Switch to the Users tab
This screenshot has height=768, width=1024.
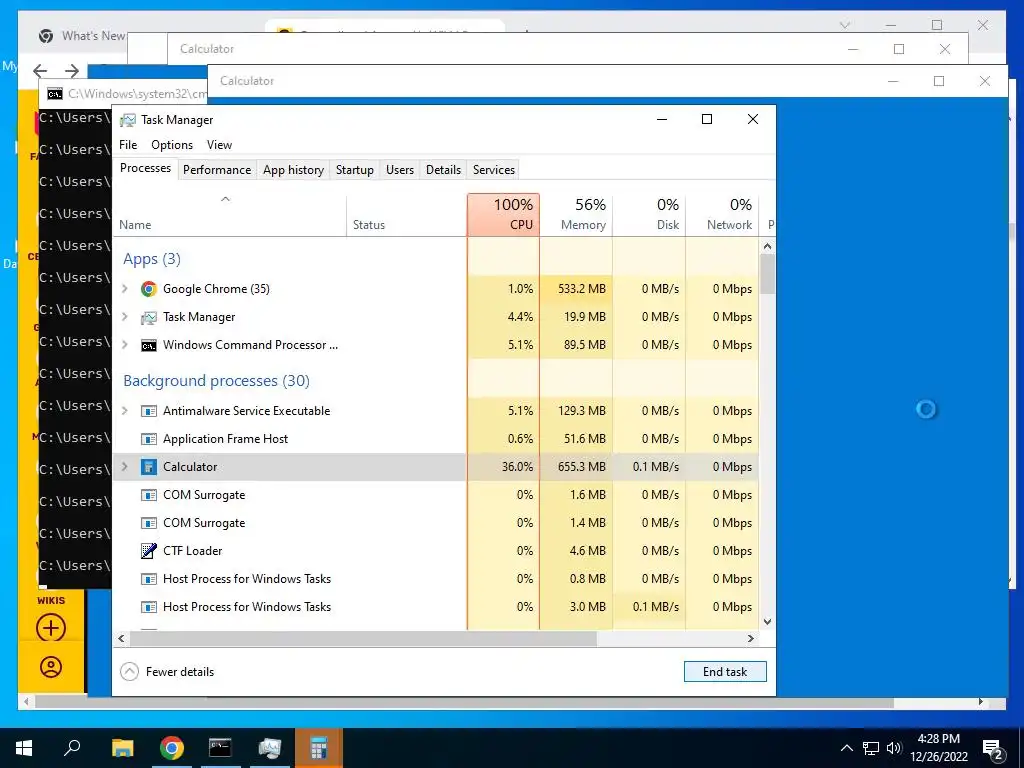pyautogui.click(x=400, y=170)
